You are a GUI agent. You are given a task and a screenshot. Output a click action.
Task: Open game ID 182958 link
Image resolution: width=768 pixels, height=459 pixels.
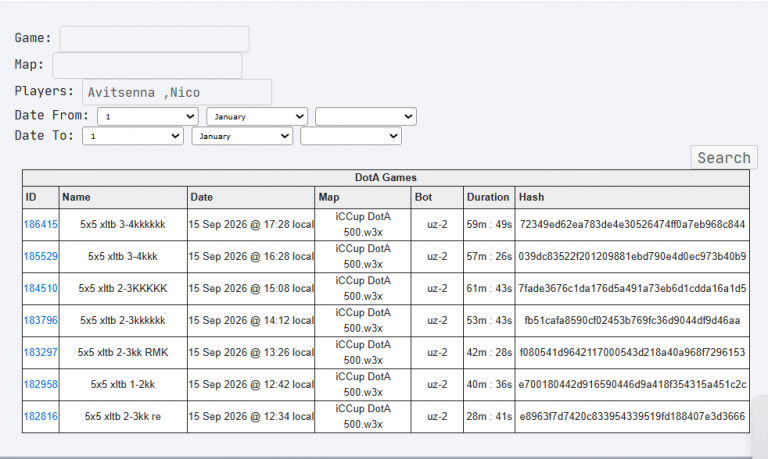point(41,385)
